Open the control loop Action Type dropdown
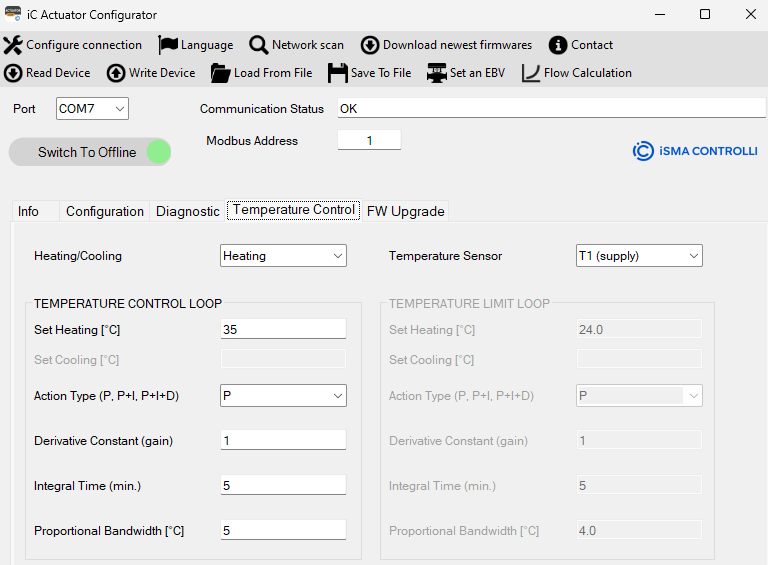Image resolution: width=768 pixels, height=565 pixels. coord(283,396)
